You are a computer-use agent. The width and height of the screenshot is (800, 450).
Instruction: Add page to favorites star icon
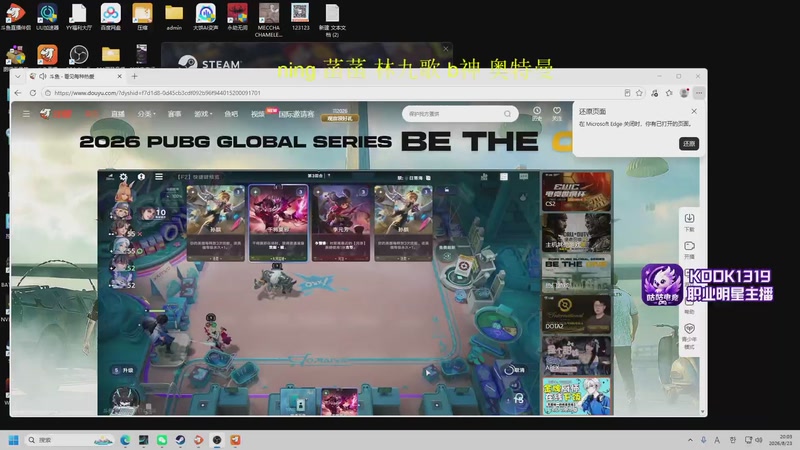tap(639, 93)
